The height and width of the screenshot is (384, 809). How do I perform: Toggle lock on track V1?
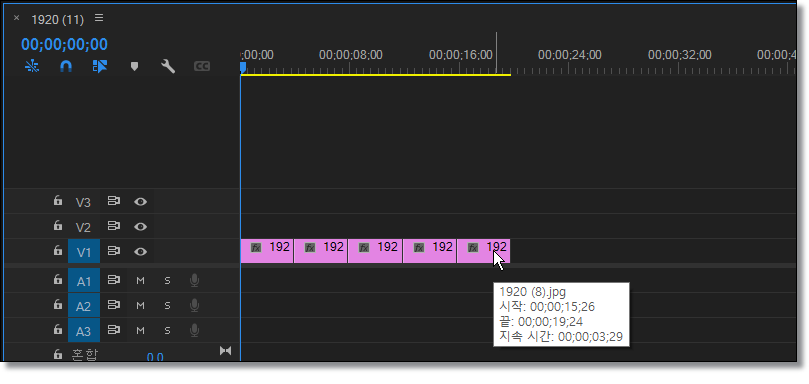point(58,250)
